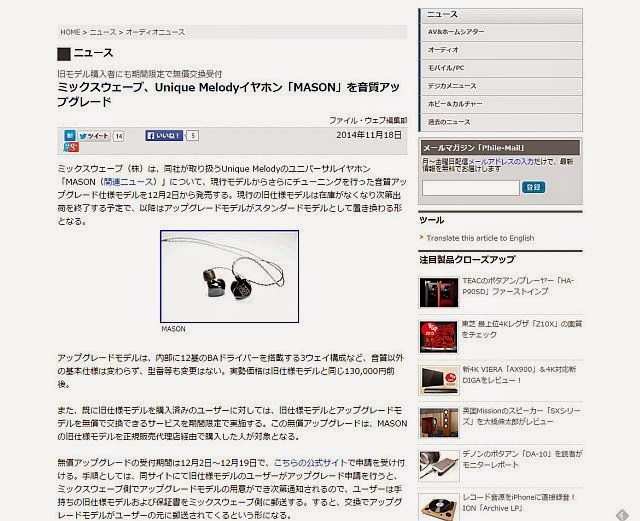Select 過去のニュース in the news menu

tap(501, 122)
